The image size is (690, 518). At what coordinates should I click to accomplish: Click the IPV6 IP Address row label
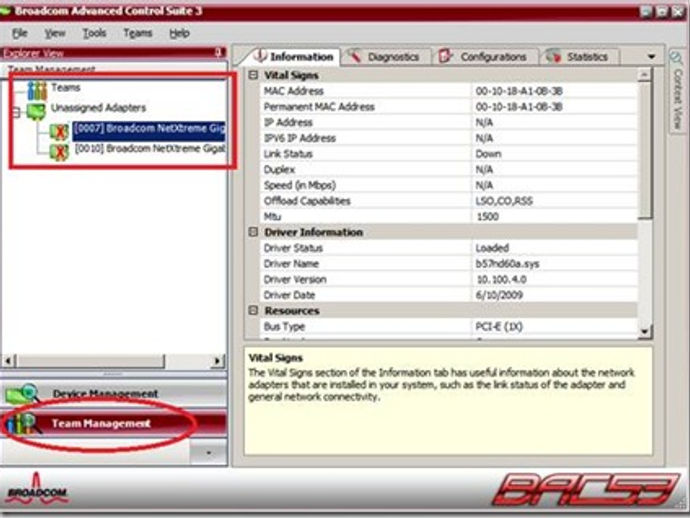pos(300,138)
